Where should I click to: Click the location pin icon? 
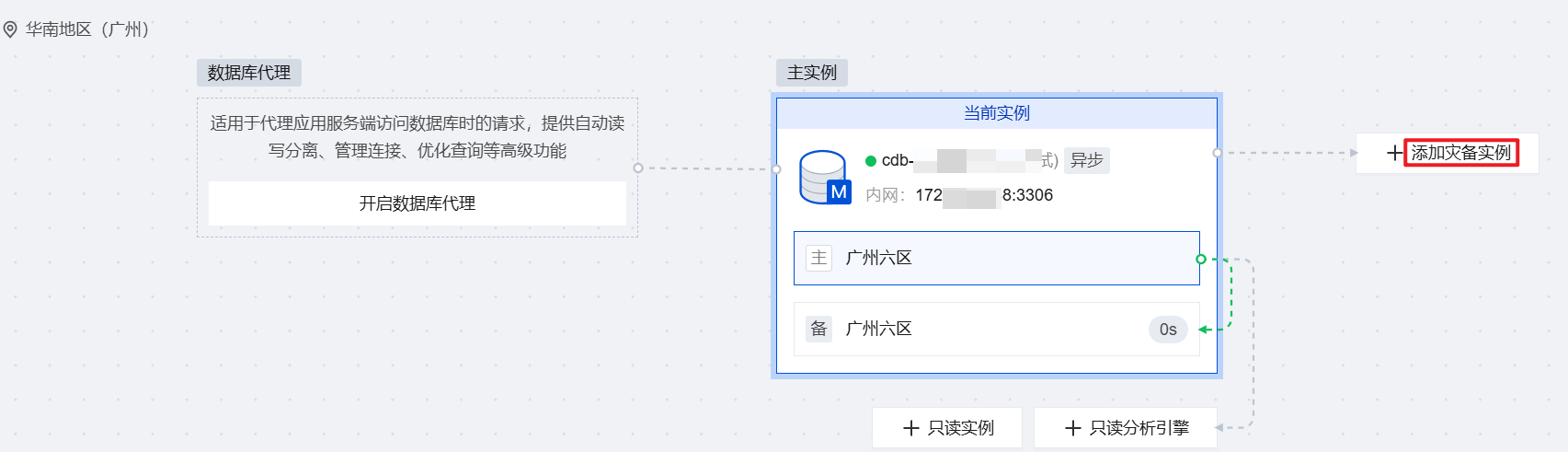10,30
